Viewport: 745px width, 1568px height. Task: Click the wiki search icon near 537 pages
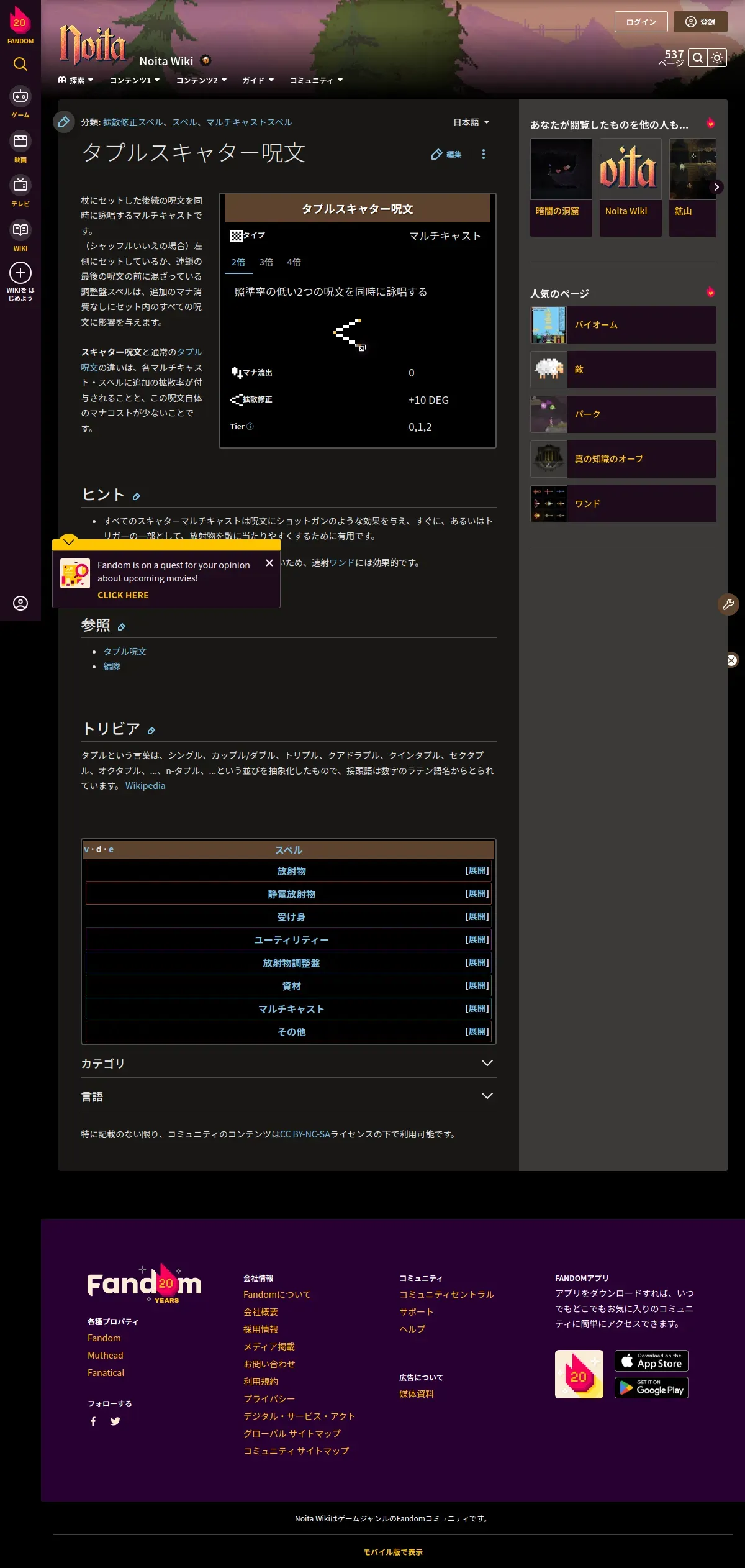(698, 58)
